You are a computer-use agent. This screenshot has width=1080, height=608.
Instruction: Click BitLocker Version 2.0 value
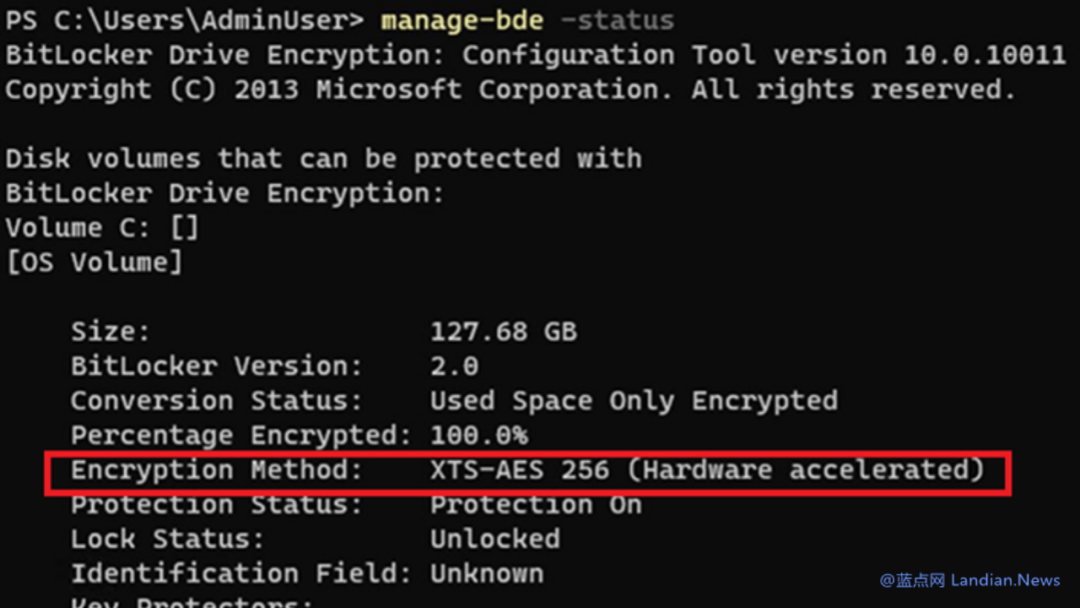(x=454, y=366)
